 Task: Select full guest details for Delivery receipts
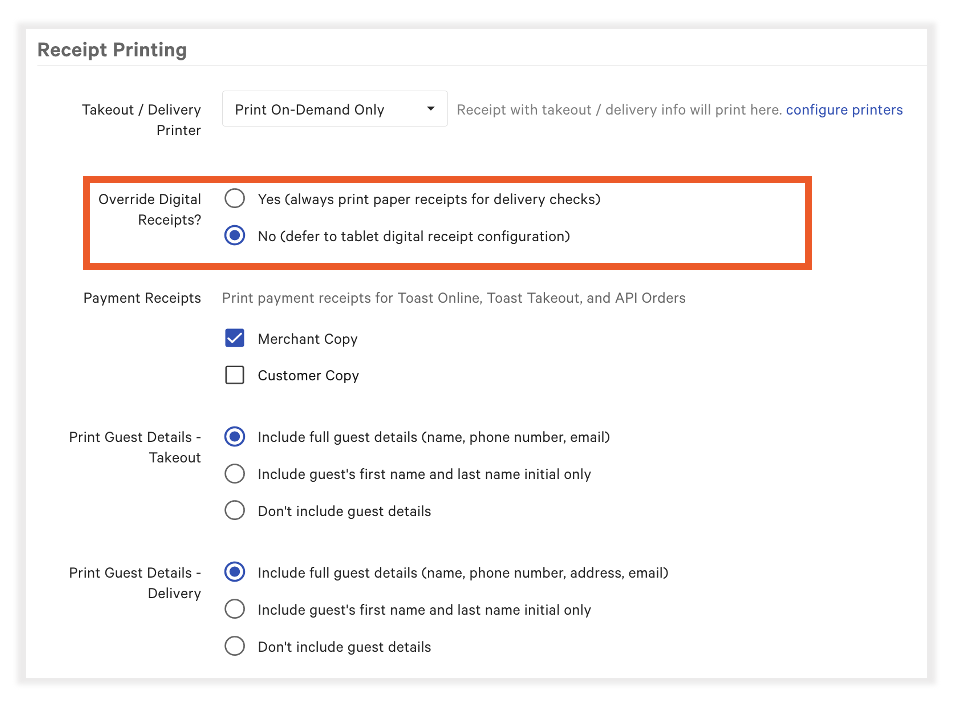(234, 572)
